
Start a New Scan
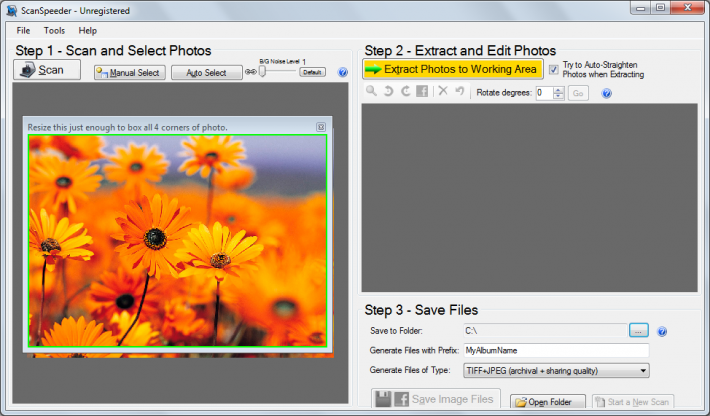click(x=633, y=402)
